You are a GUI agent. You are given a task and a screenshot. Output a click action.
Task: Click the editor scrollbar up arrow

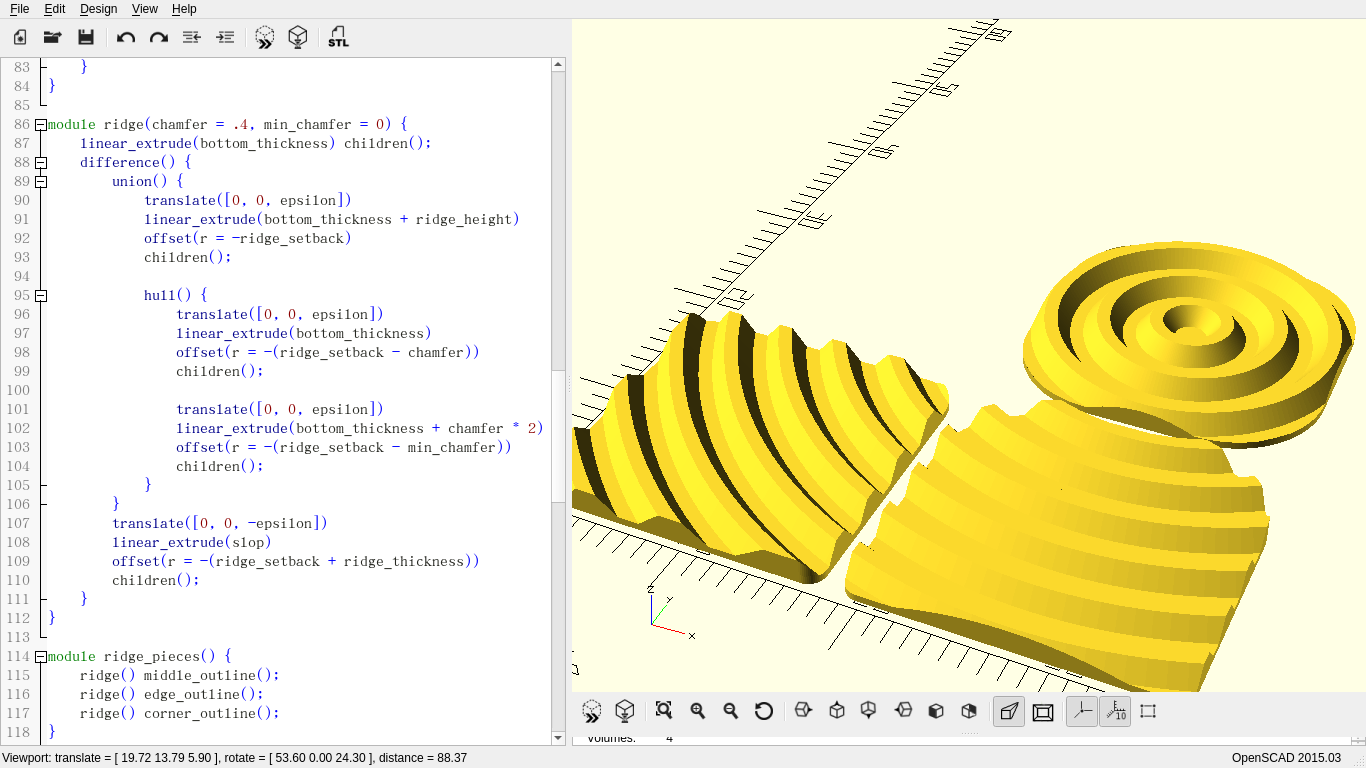coord(558,65)
